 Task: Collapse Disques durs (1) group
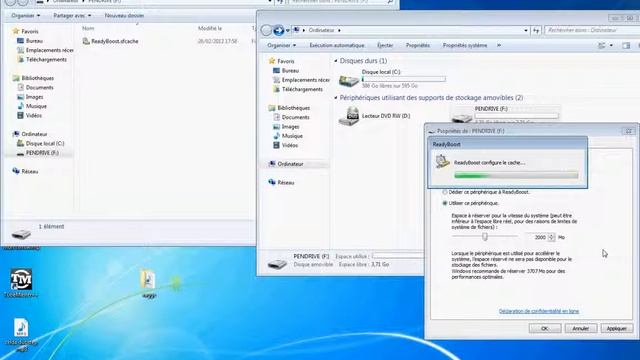point(336,61)
